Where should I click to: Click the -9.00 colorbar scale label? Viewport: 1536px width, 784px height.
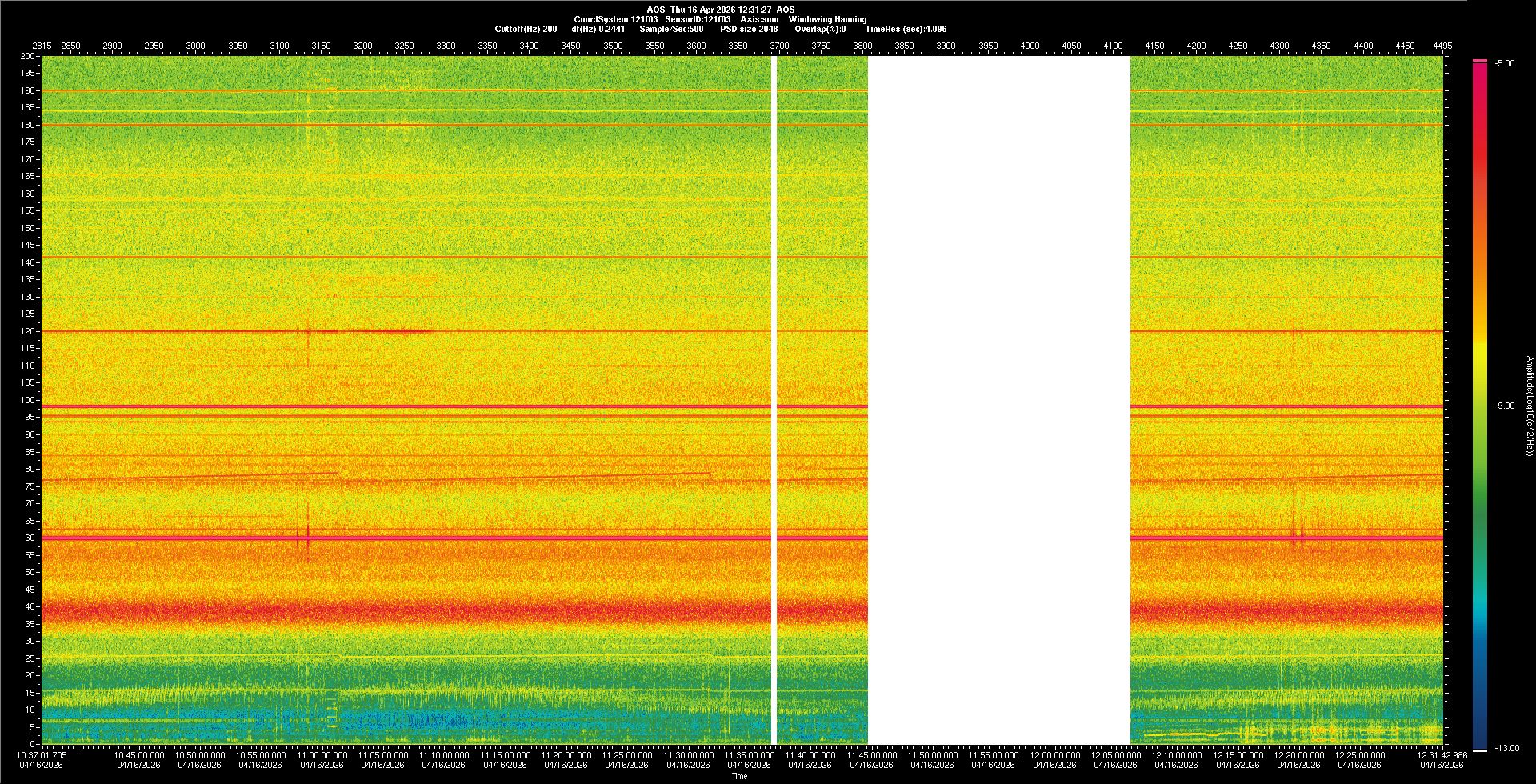click(x=1504, y=406)
